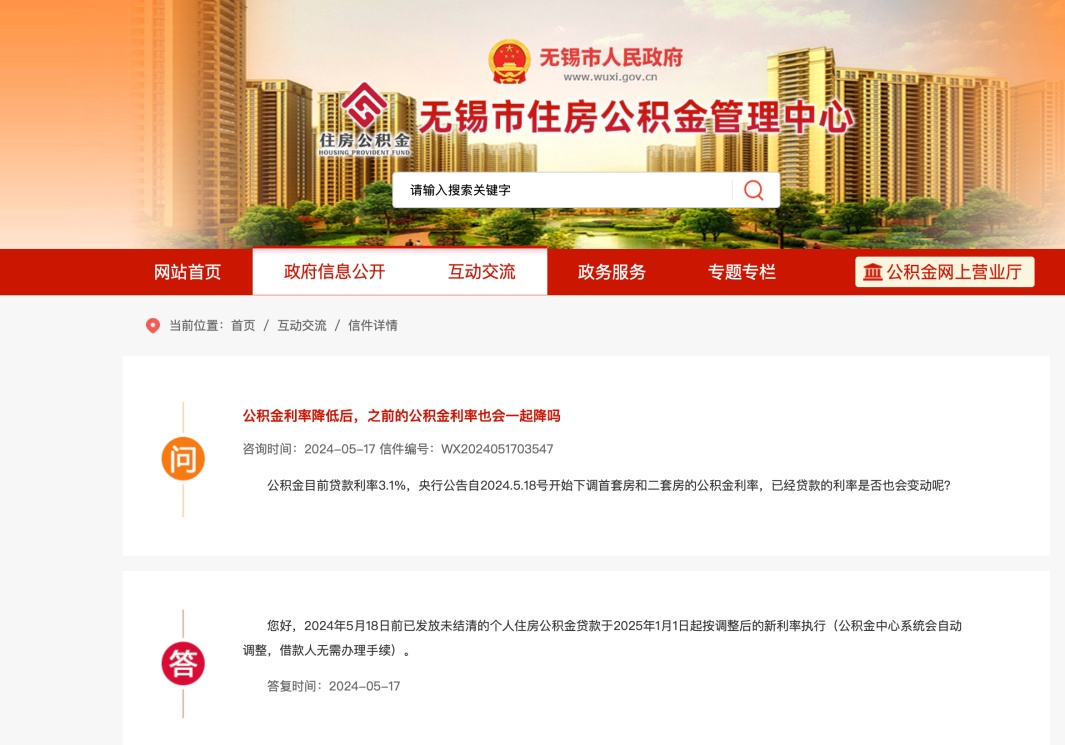This screenshot has height=745, width=1065.
Task: Click the 无锡市住房公积金管理中心 site title
Action: [635, 117]
